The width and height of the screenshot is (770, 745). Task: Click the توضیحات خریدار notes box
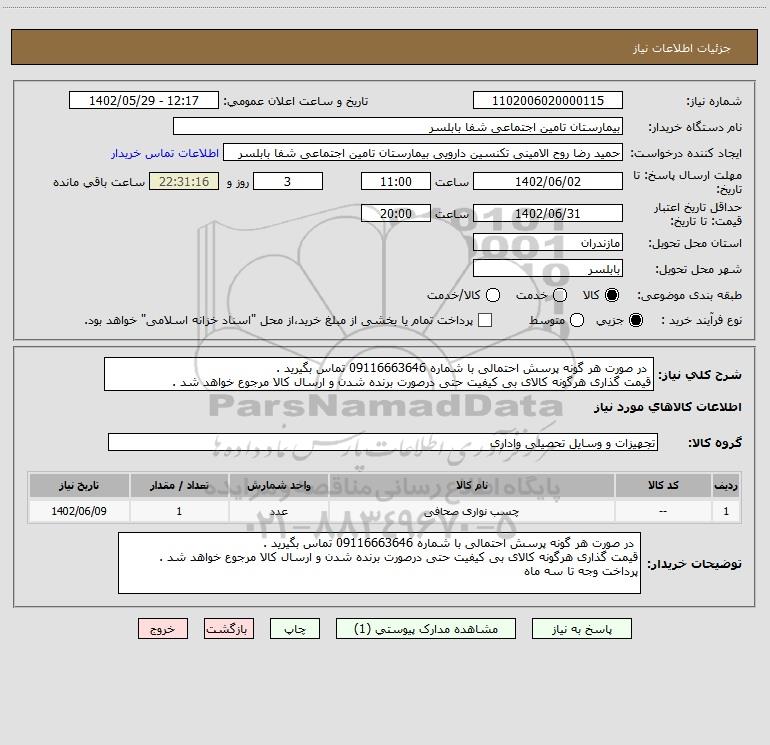(x=379, y=563)
